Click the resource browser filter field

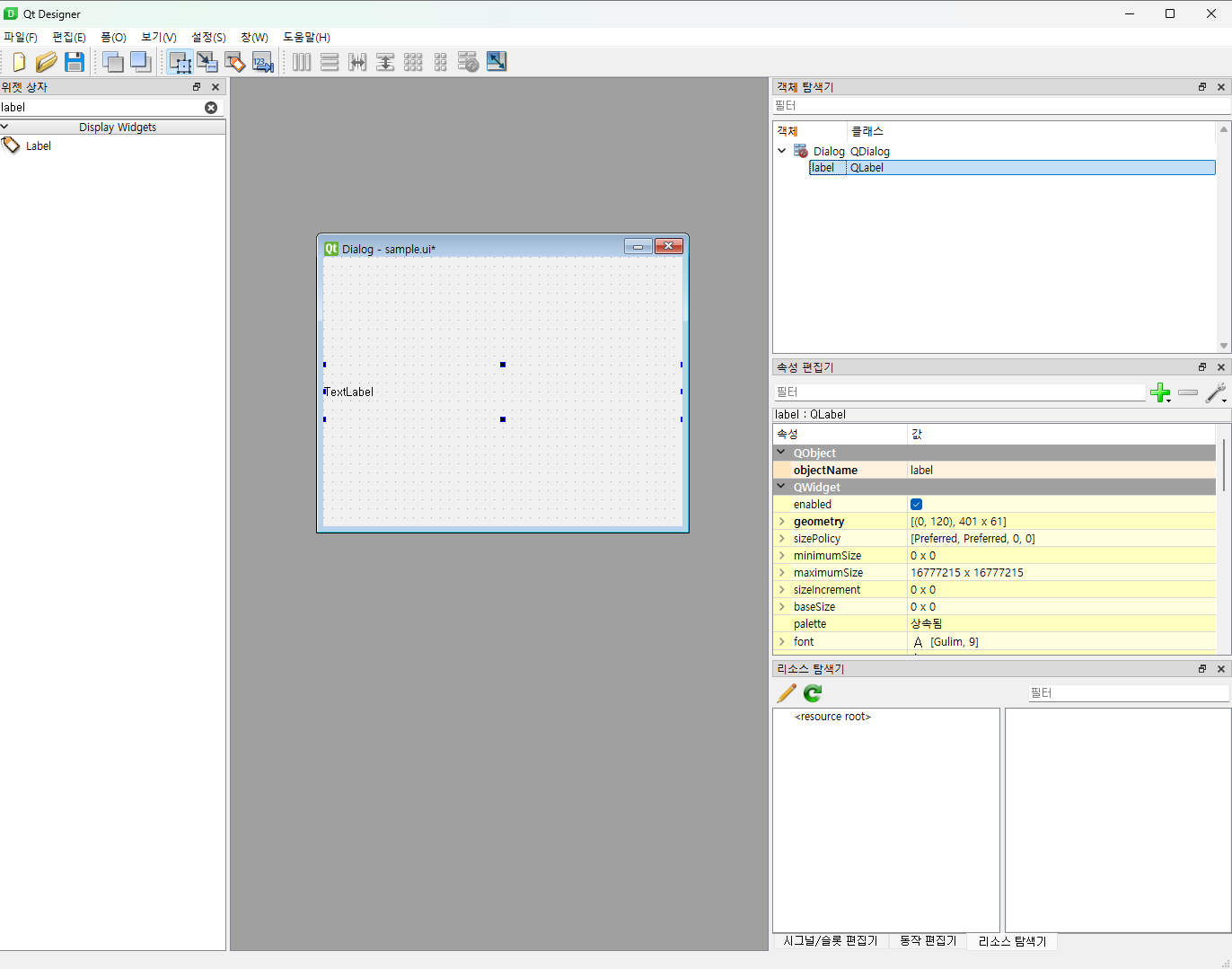pyautogui.click(x=1129, y=693)
